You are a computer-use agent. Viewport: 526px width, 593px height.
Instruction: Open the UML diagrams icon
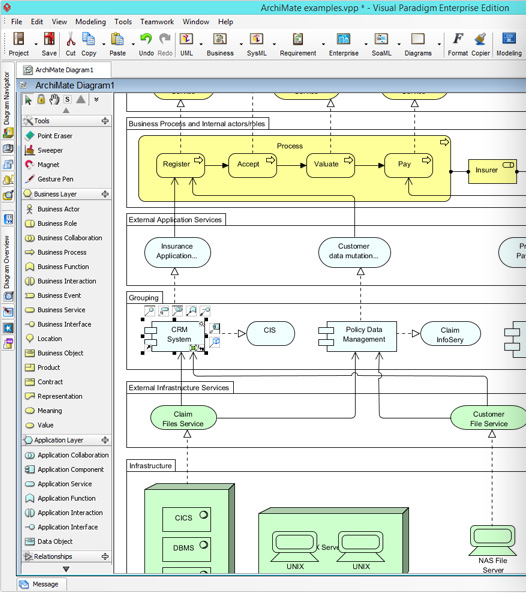[186, 39]
